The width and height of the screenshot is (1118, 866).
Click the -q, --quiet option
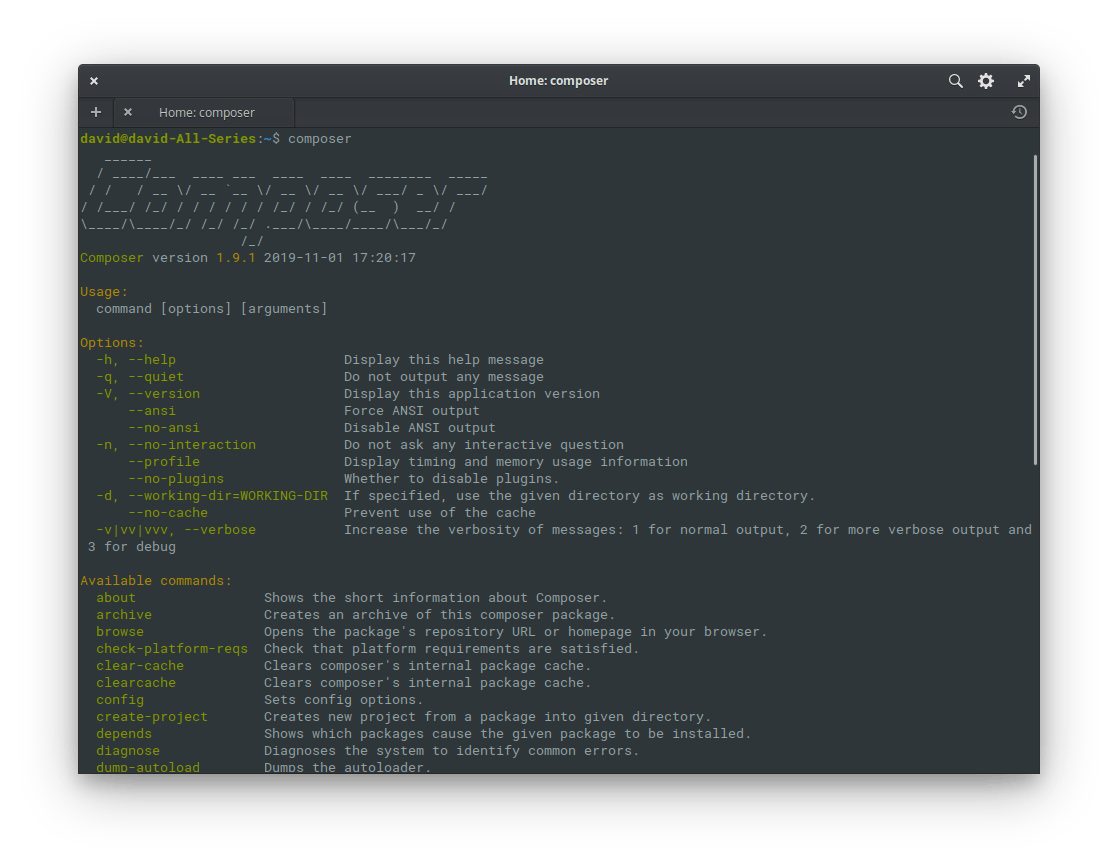(x=140, y=377)
